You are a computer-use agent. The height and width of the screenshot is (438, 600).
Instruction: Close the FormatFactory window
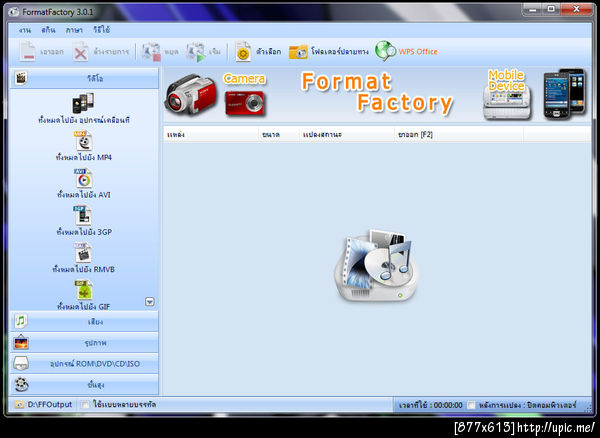(576, 9)
